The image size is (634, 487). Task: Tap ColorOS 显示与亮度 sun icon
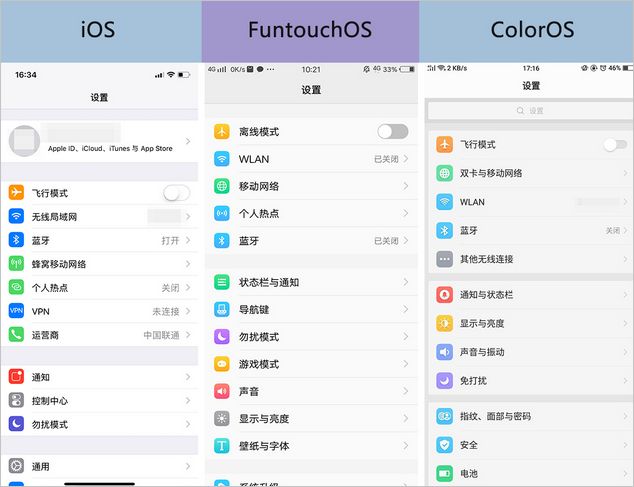(444, 323)
